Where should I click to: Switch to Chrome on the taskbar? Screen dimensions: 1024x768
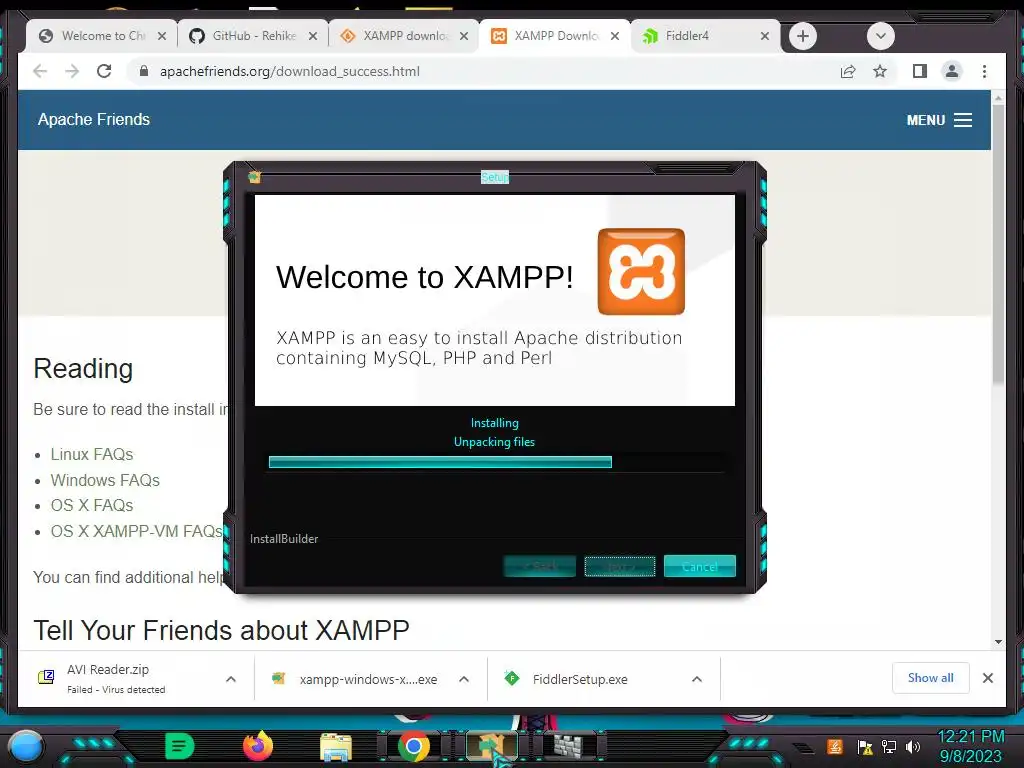(413, 746)
